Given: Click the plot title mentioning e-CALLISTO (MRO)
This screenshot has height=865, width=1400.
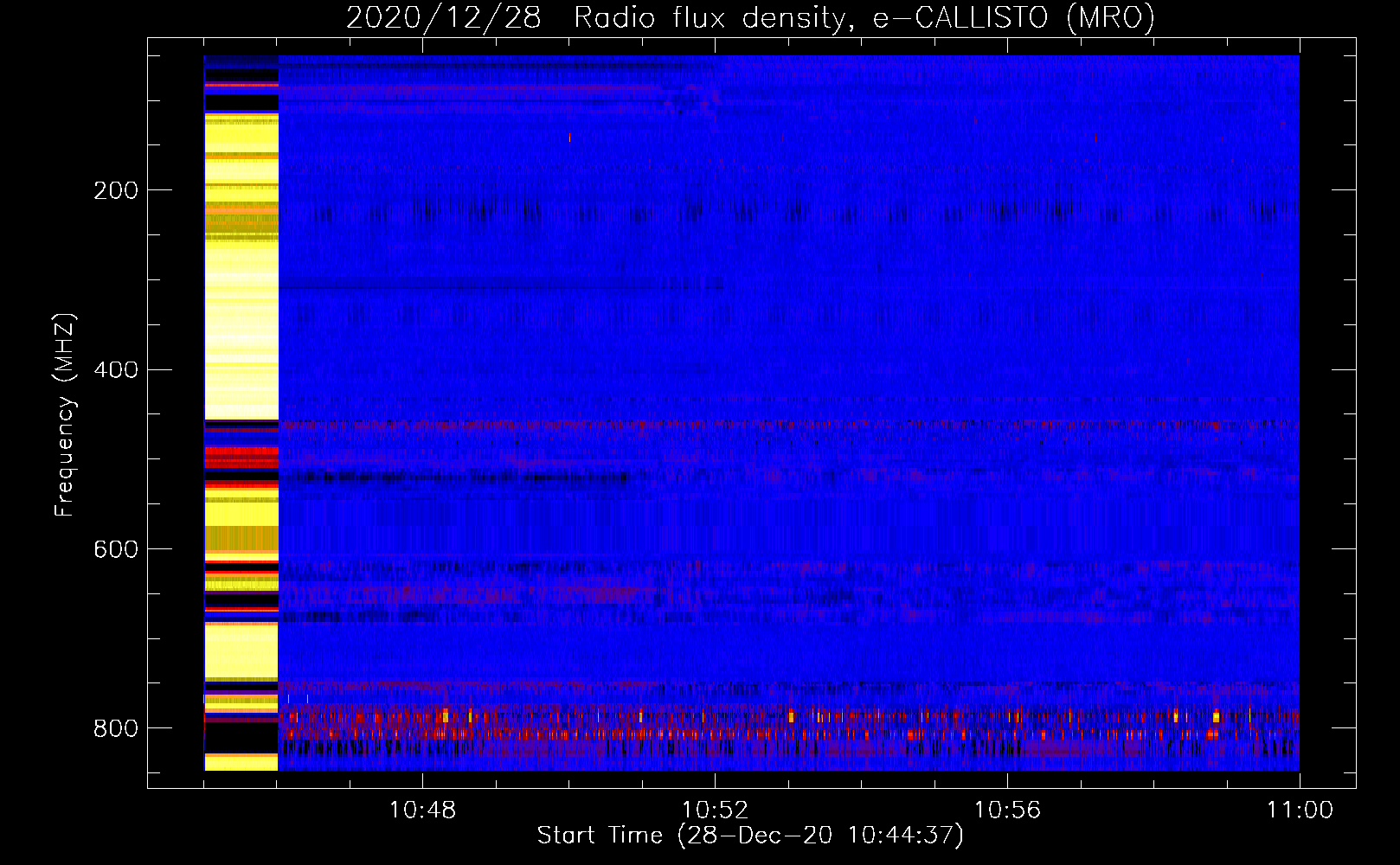Looking at the screenshot, I should point(750,17).
